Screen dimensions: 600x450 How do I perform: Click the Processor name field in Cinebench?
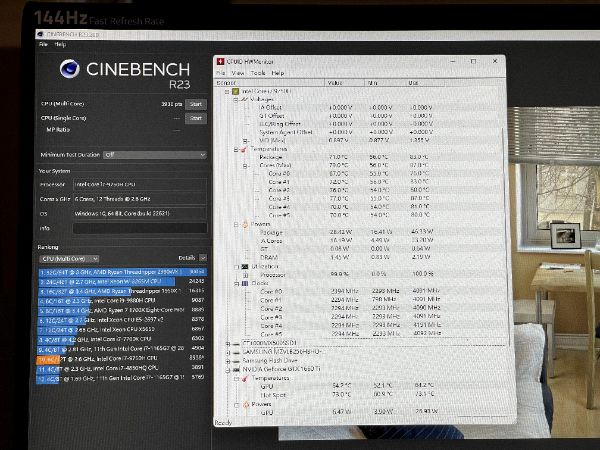click(x=140, y=184)
